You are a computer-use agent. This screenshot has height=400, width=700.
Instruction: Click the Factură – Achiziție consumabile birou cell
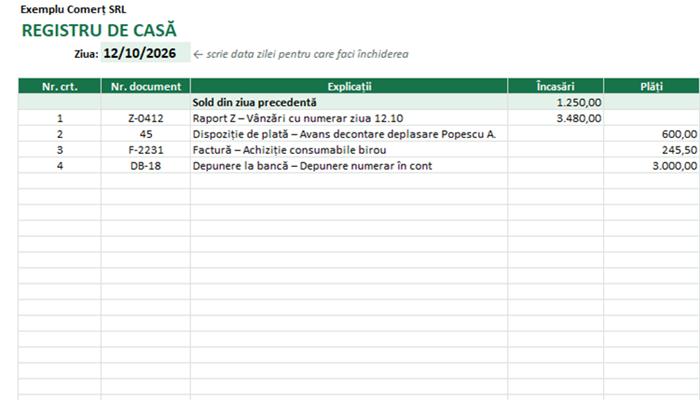[x=349, y=150]
